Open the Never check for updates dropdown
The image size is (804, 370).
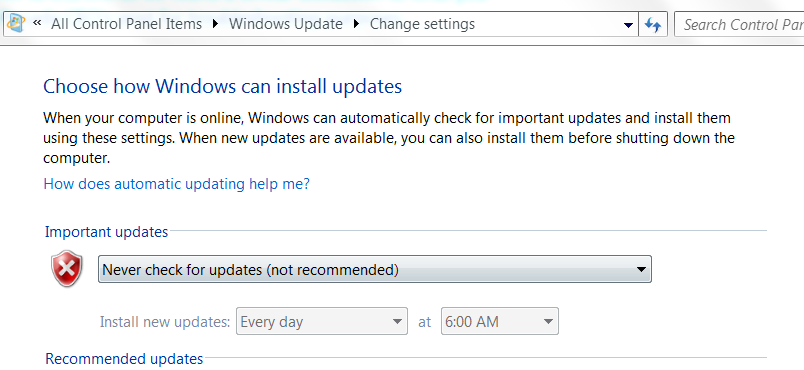(x=375, y=269)
